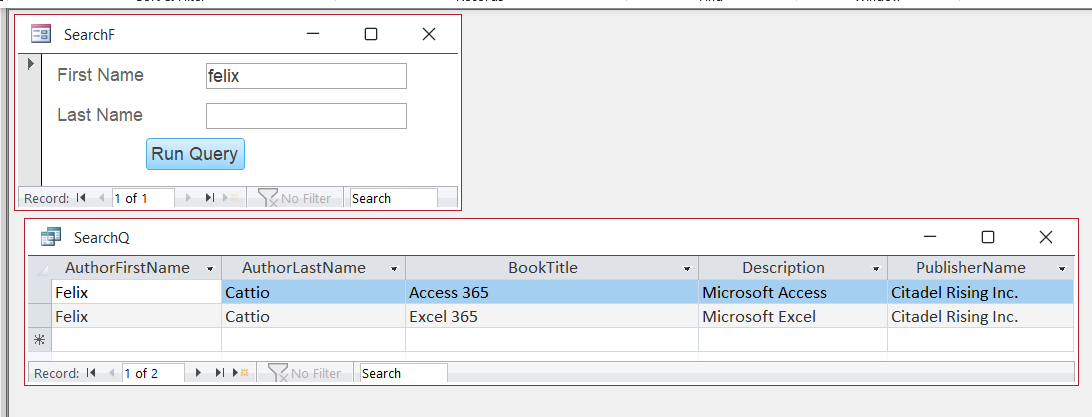Expand the BookTitle column dropdown arrow
The image size is (1092, 417).
pyautogui.click(x=687, y=269)
